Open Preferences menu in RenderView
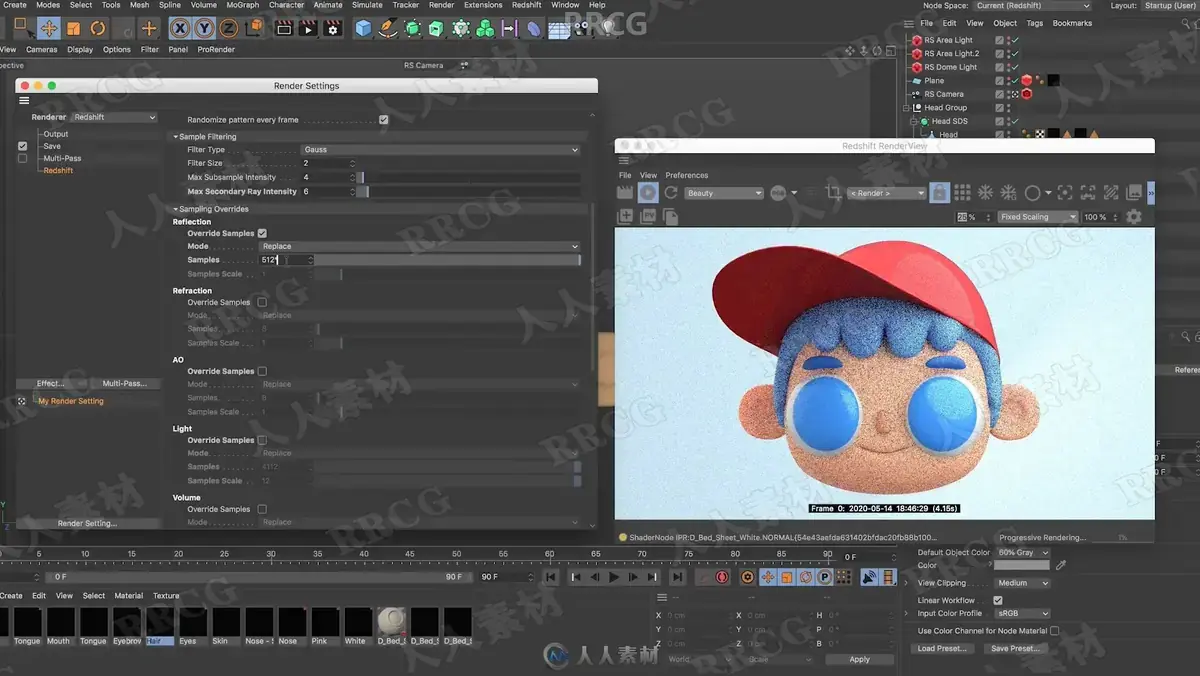Viewport: 1200px width, 676px height. [687, 175]
